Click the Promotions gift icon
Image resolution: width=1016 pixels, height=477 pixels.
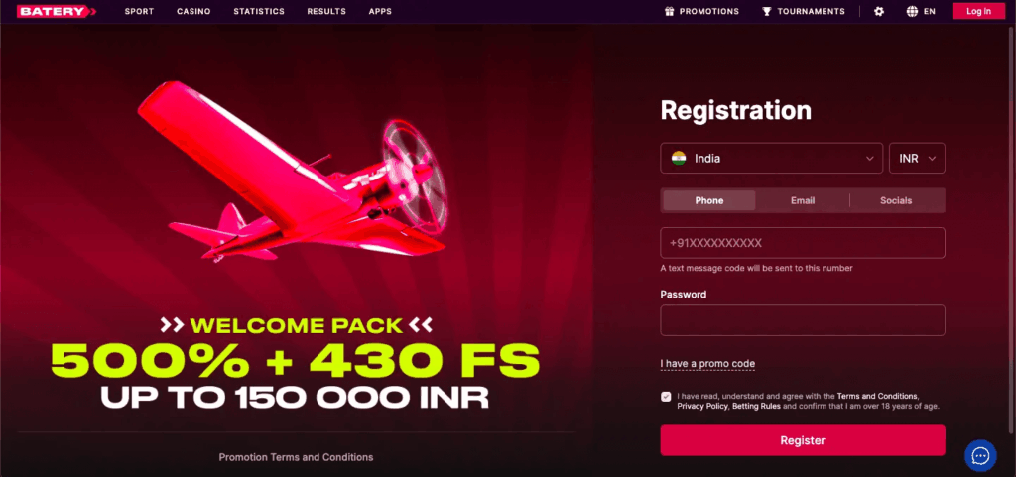coord(669,11)
